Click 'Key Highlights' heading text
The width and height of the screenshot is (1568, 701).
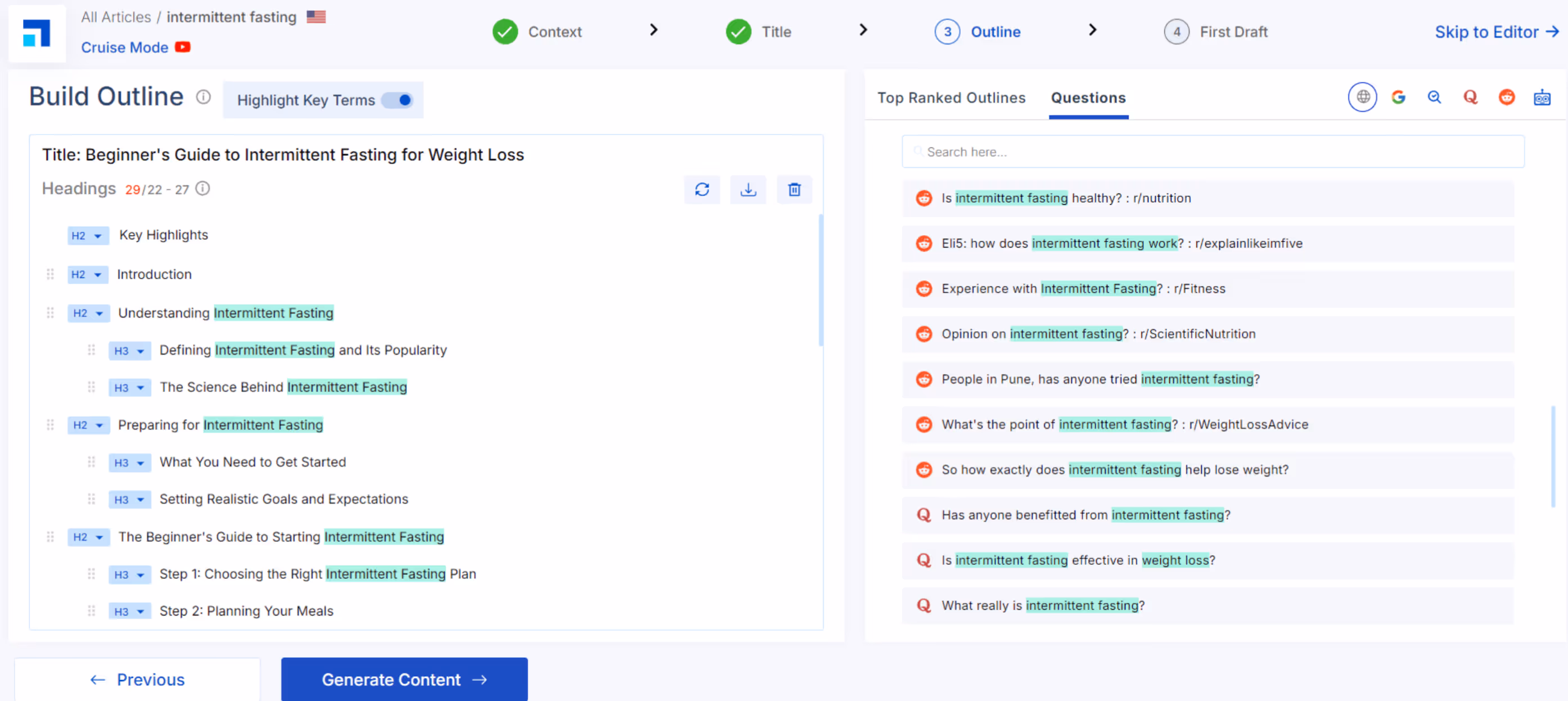pyautogui.click(x=163, y=235)
